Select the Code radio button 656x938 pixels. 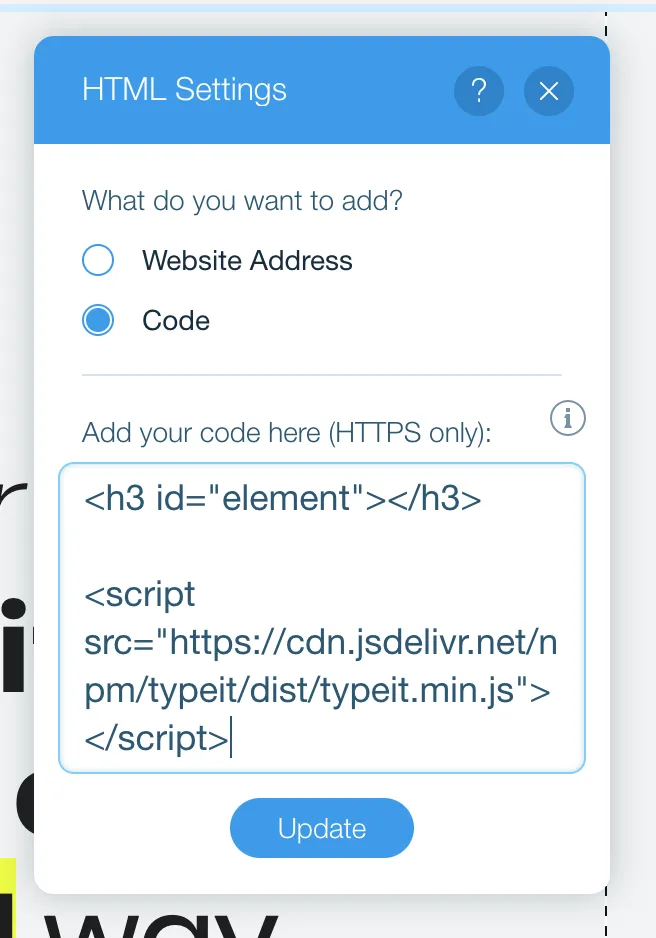[98, 320]
